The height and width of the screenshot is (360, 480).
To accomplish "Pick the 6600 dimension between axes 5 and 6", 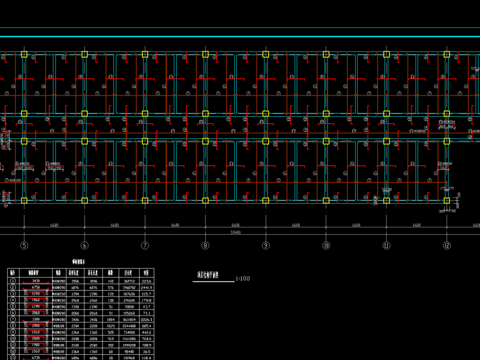I will (54, 225).
